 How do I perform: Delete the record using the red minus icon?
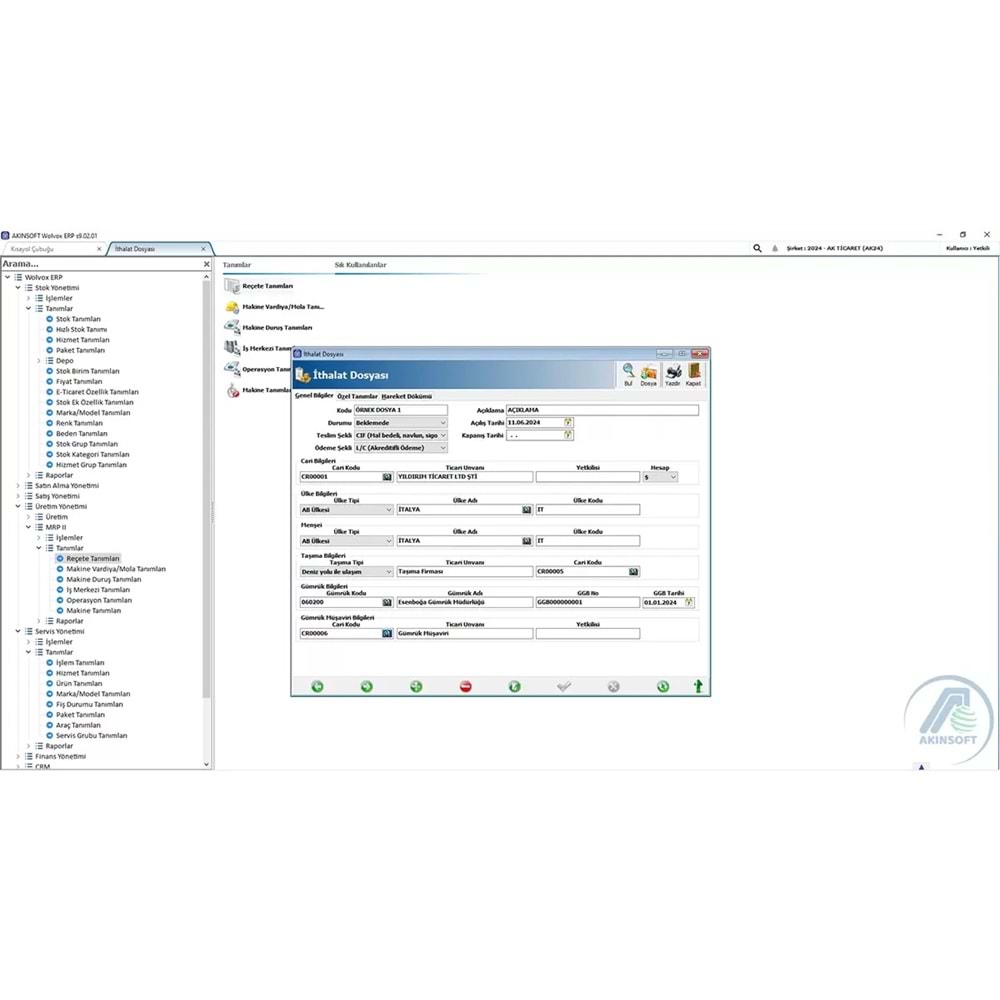click(x=464, y=686)
